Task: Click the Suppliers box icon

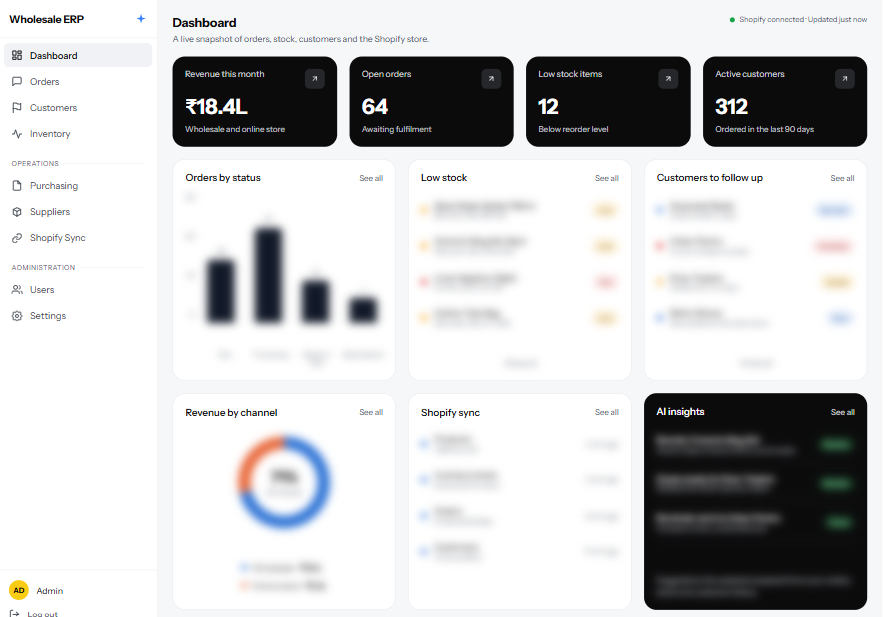Action: (x=17, y=211)
